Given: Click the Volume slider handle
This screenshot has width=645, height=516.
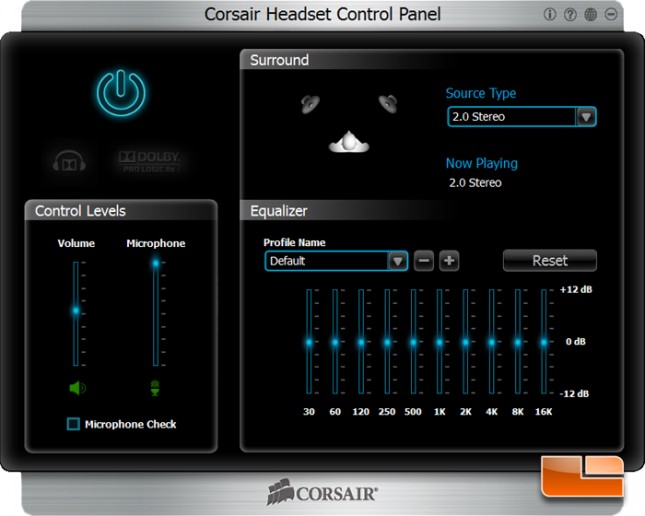Looking at the screenshot, I should (x=76, y=311).
